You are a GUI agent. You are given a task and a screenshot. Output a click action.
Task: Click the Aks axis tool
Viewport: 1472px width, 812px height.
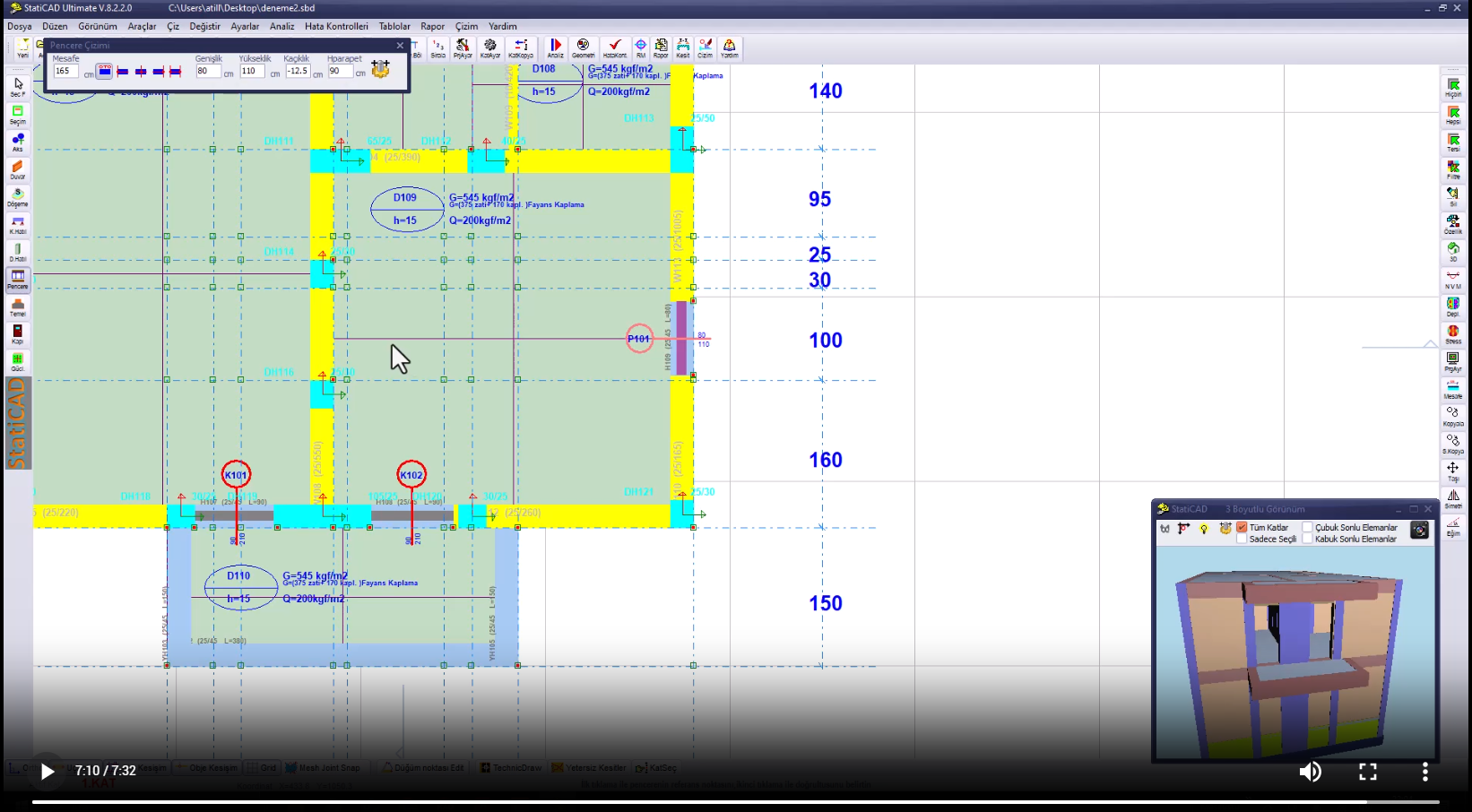coord(17,142)
